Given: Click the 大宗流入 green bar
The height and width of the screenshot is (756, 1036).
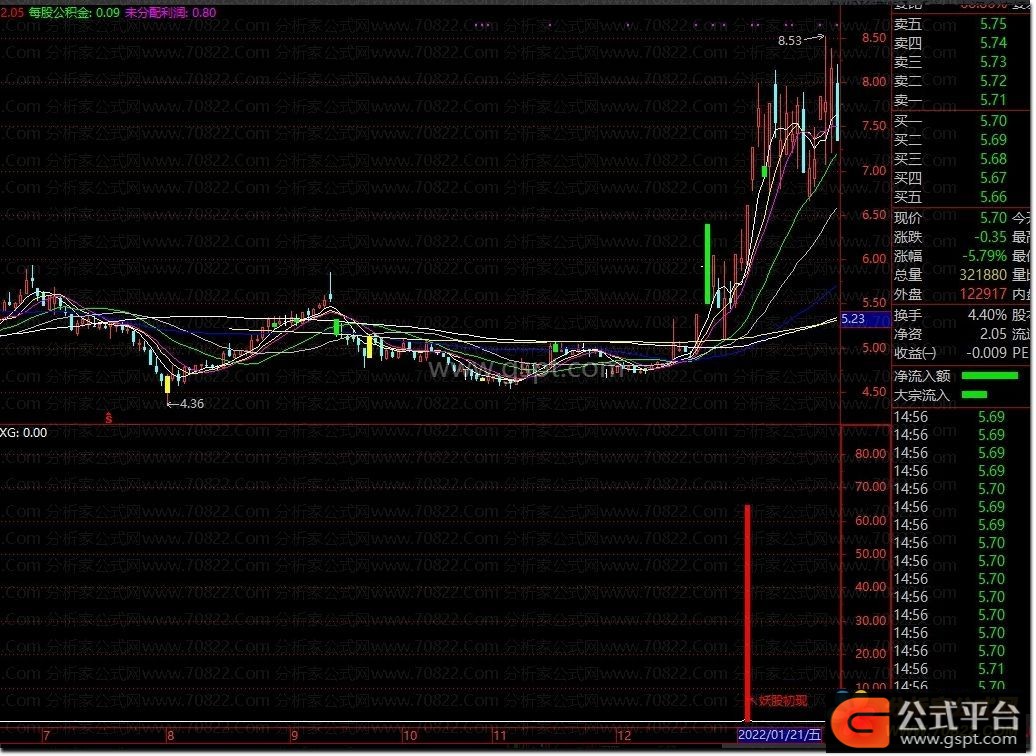Looking at the screenshot, I should [x=975, y=395].
